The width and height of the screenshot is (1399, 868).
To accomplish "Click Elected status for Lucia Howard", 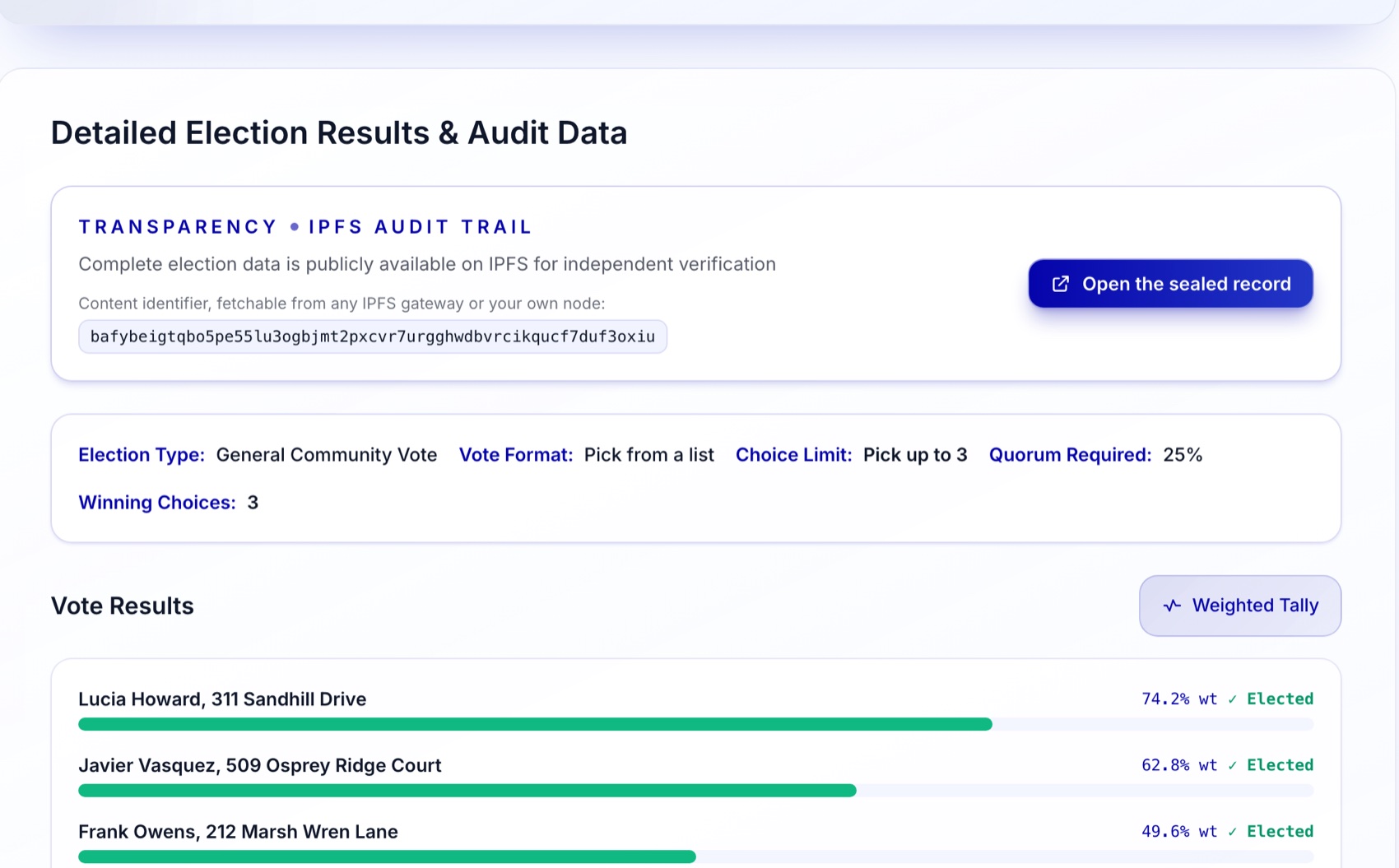I will [1271, 699].
